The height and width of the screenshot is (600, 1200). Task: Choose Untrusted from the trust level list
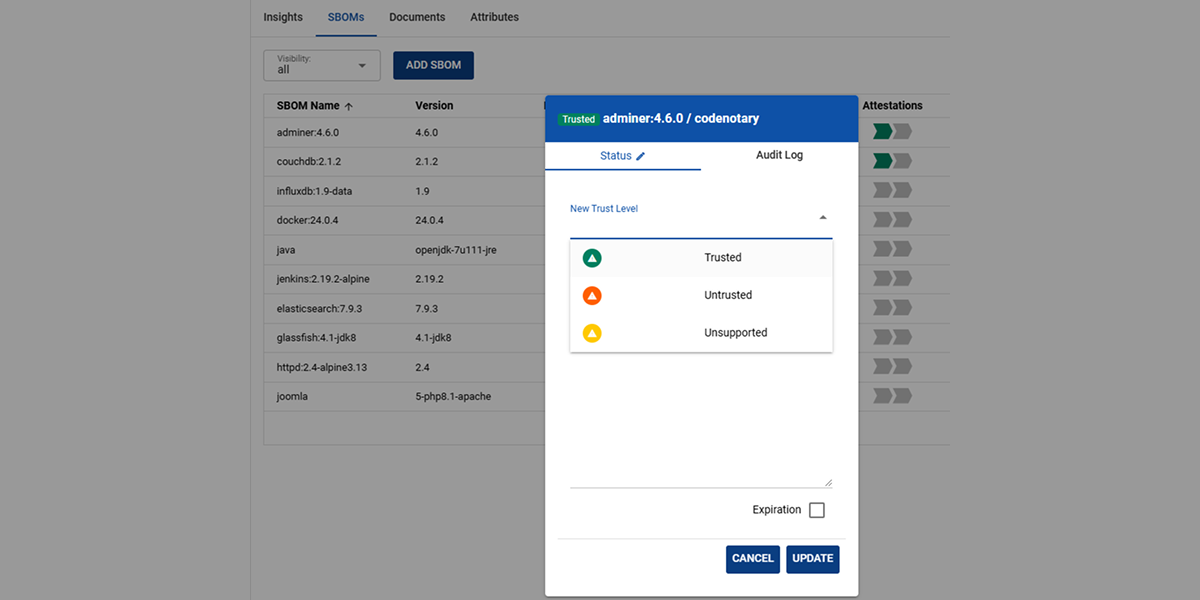tap(701, 296)
